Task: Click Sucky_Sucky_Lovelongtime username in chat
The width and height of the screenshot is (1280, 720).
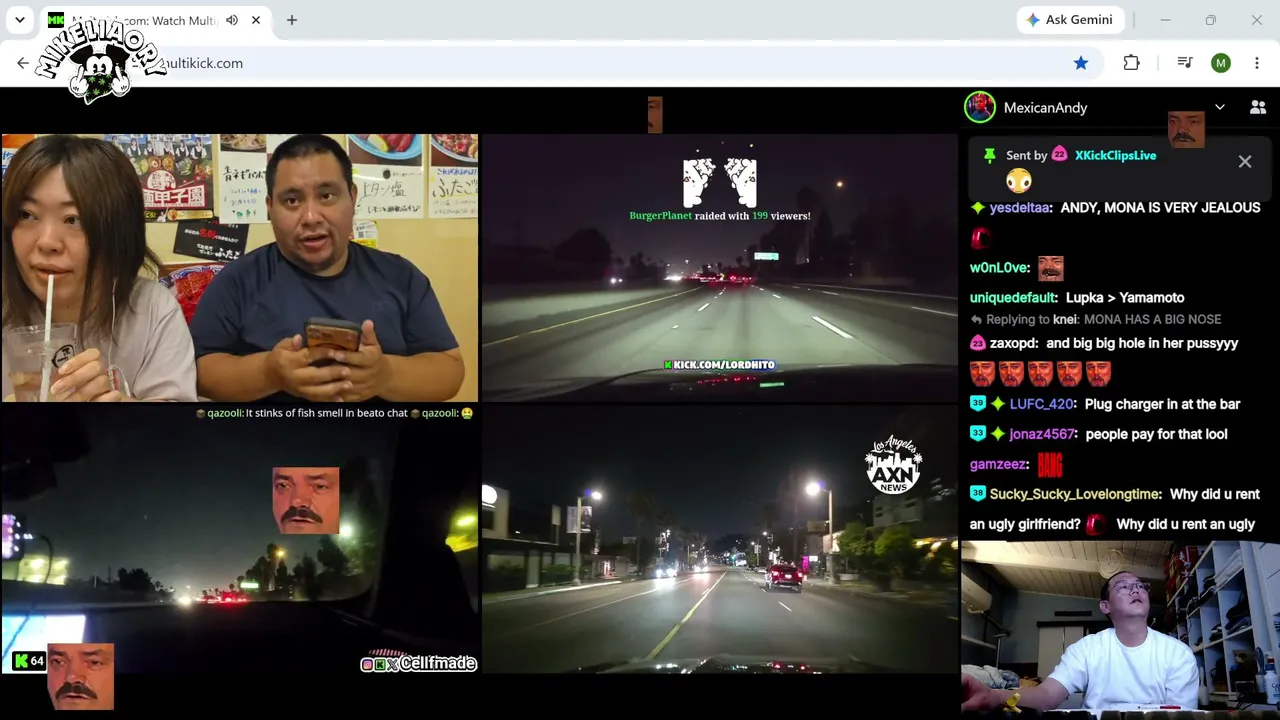Action: pos(1075,494)
